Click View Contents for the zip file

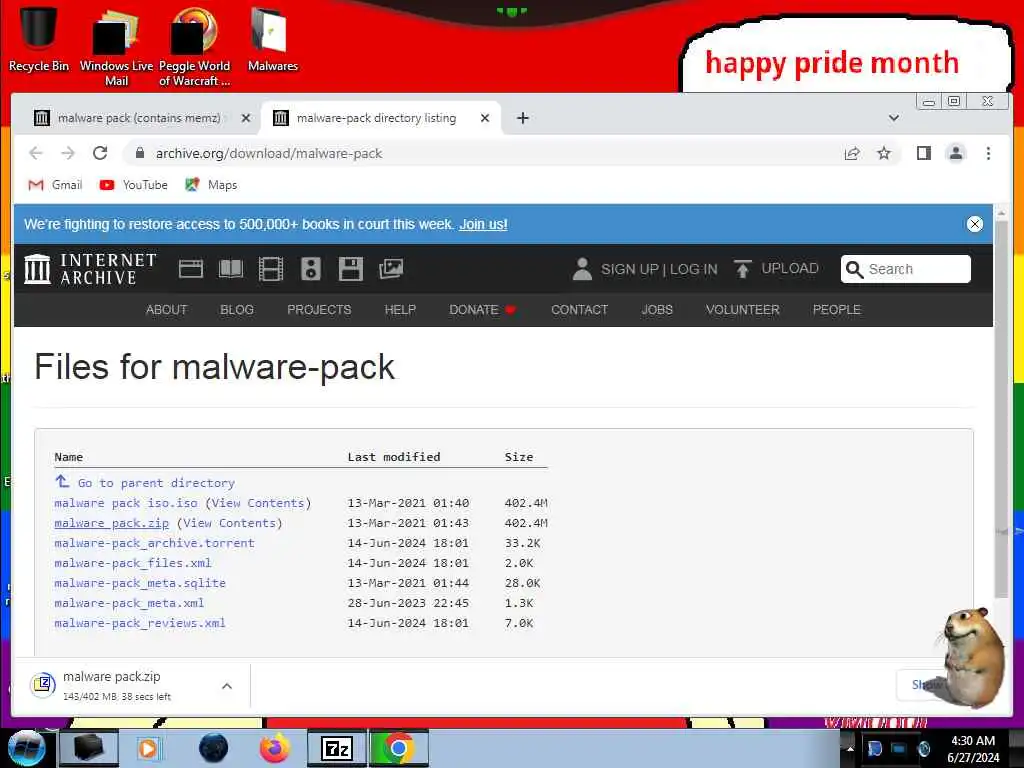click(229, 523)
